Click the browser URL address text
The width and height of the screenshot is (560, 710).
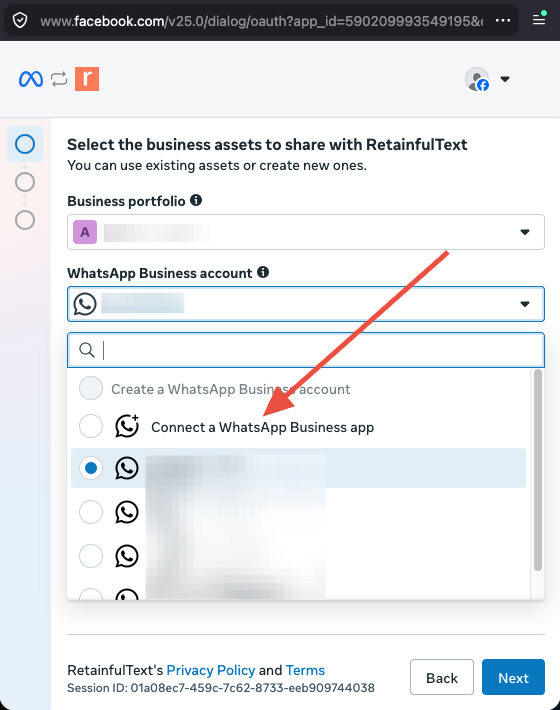click(262, 21)
